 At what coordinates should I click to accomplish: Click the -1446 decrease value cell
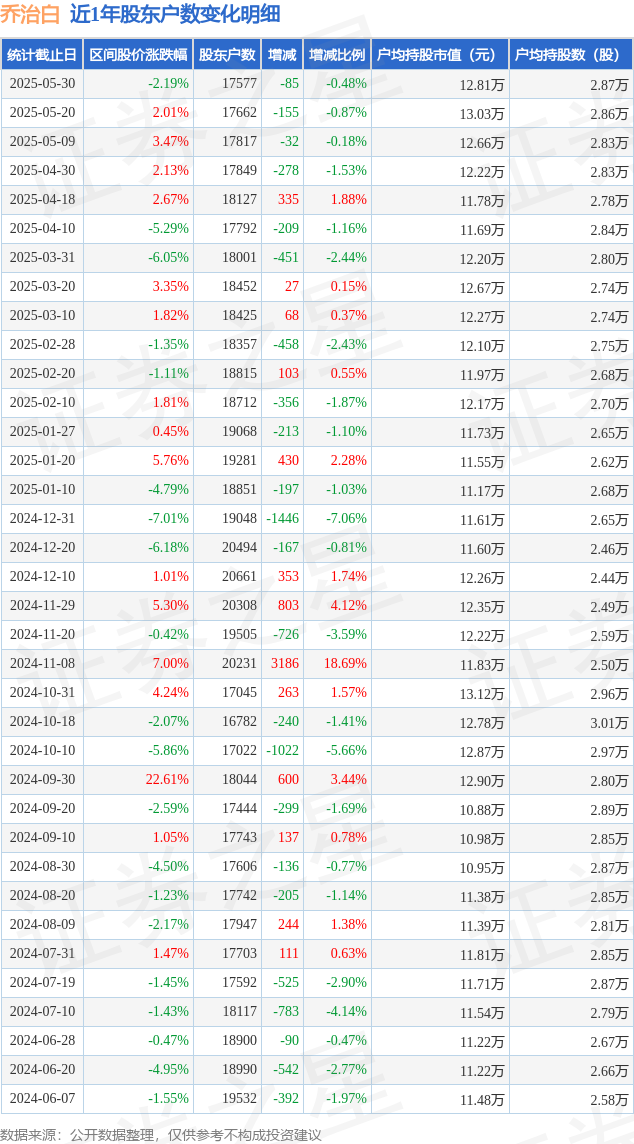point(282,519)
